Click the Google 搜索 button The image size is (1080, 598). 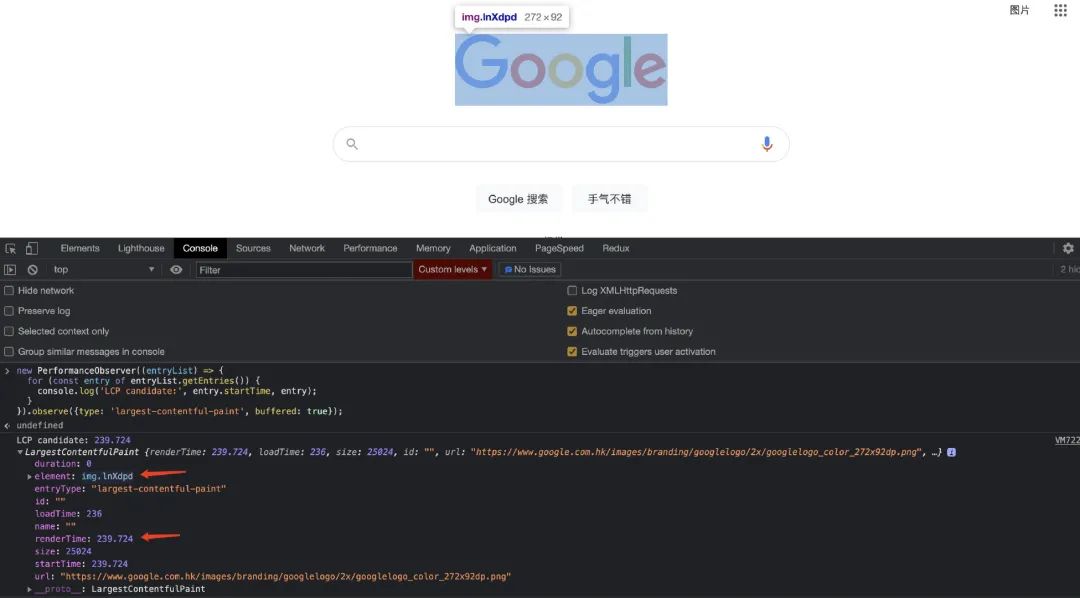click(x=518, y=199)
